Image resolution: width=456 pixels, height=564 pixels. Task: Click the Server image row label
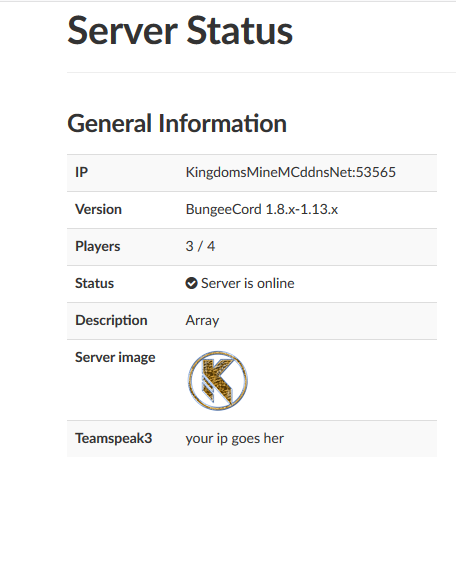(115, 358)
